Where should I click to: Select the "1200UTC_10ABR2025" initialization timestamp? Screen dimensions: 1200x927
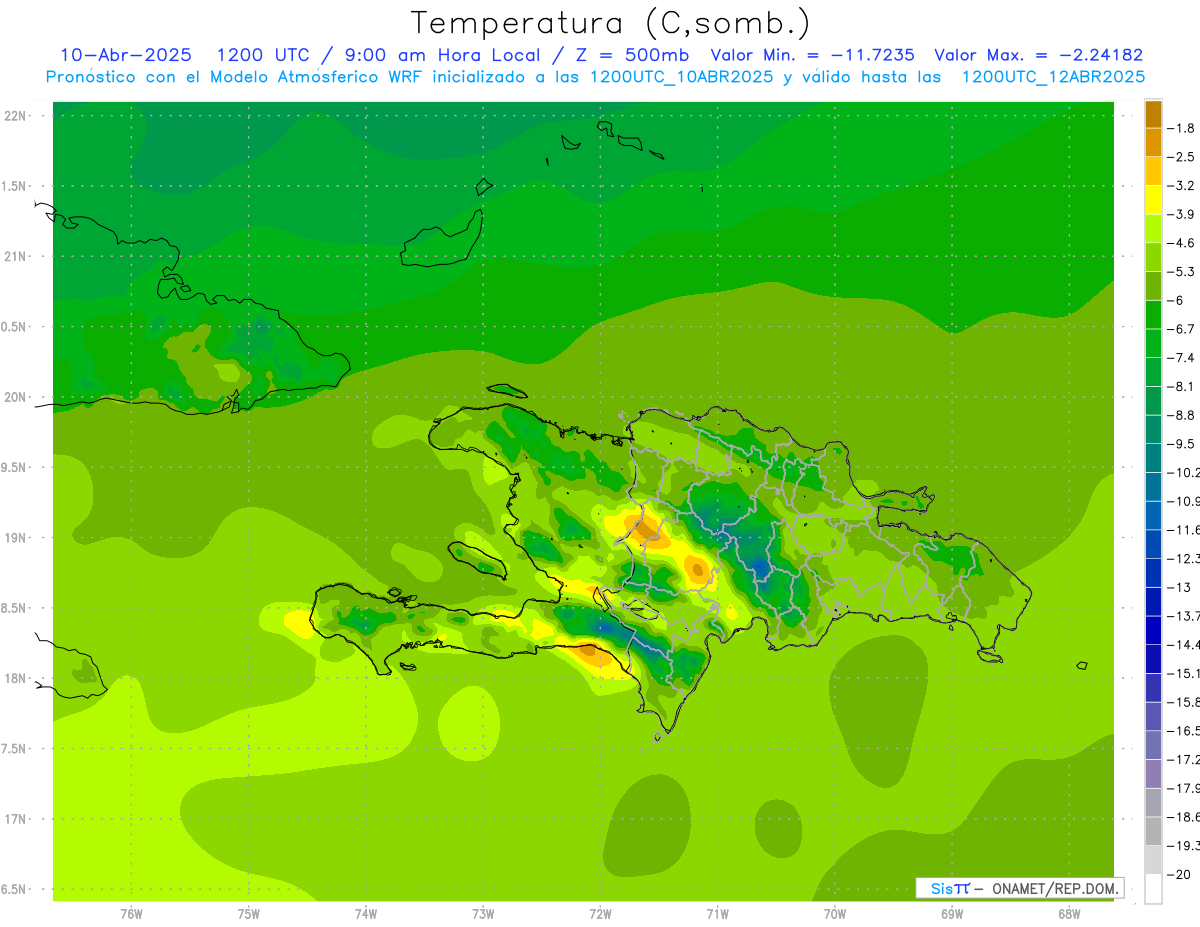[x=682, y=77]
